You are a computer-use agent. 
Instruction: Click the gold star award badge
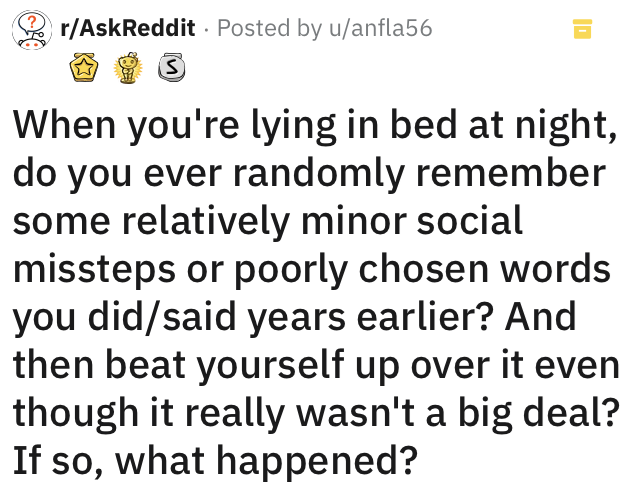(82, 69)
